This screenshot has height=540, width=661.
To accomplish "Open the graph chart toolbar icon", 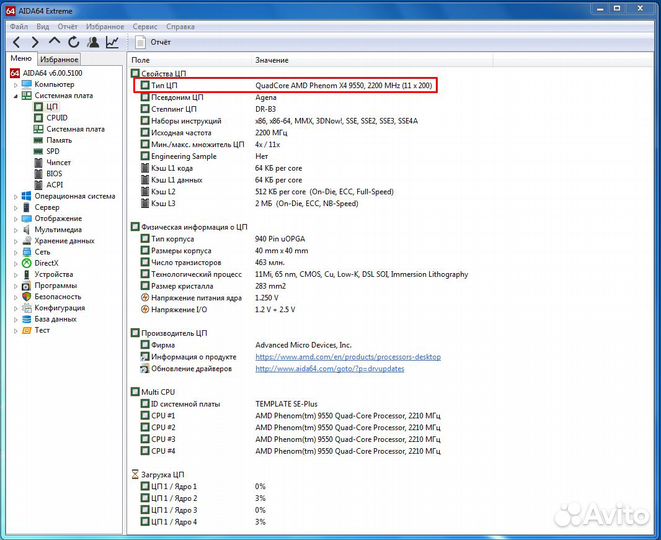I will click(x=112, y=42).
